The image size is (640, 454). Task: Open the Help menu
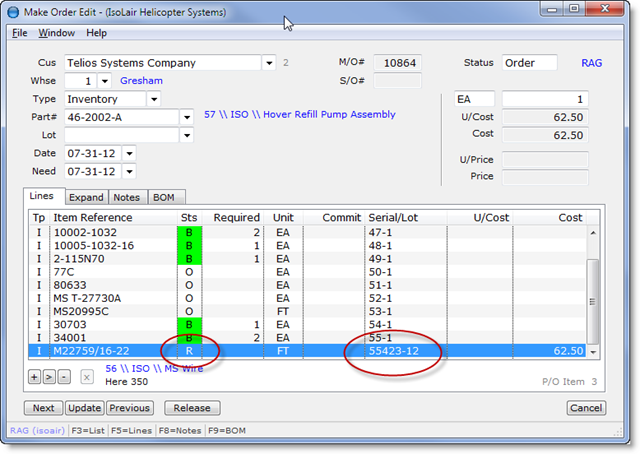[x=96, y=33]
